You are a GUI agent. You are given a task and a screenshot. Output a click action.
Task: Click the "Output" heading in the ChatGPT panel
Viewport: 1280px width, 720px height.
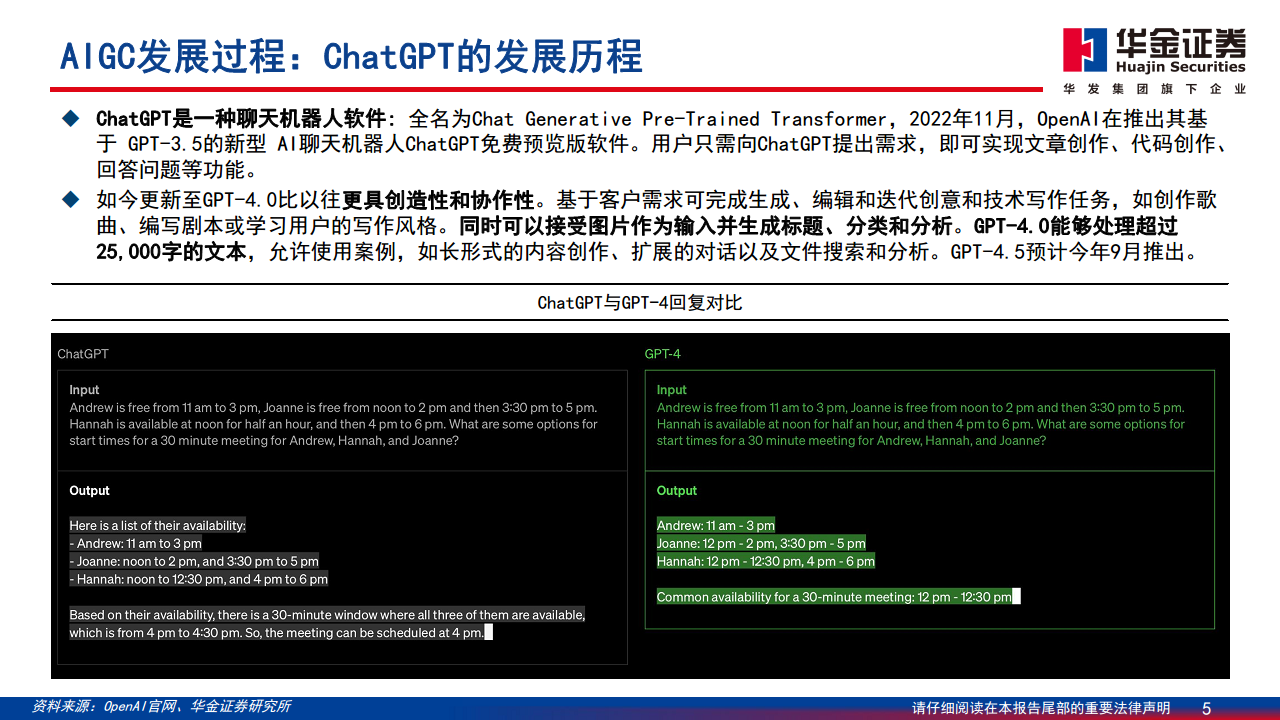tap(89, 491)
